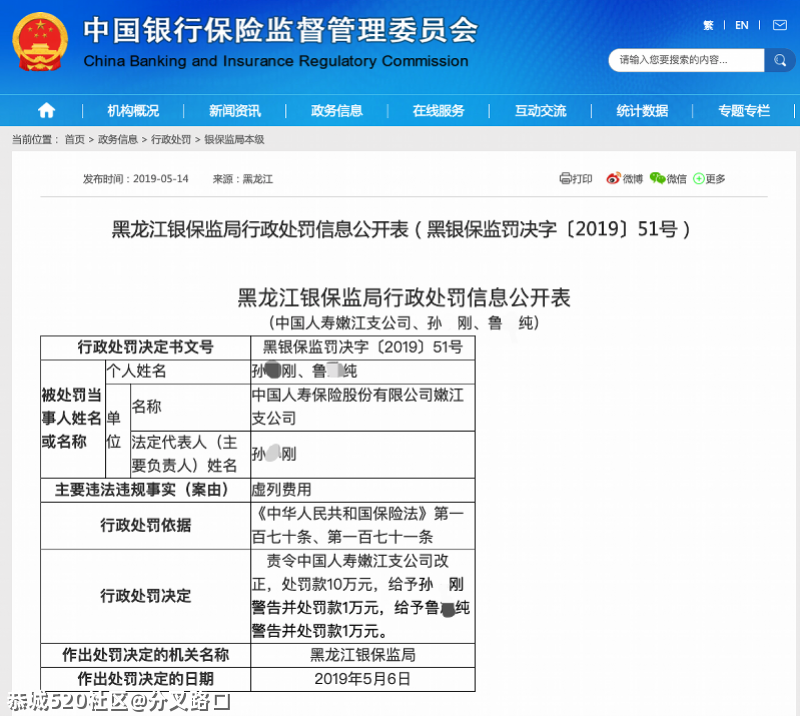Click the article headline with 51号
Image resolution: width=800 pixels, height=716 pixels.
[401, 229]
